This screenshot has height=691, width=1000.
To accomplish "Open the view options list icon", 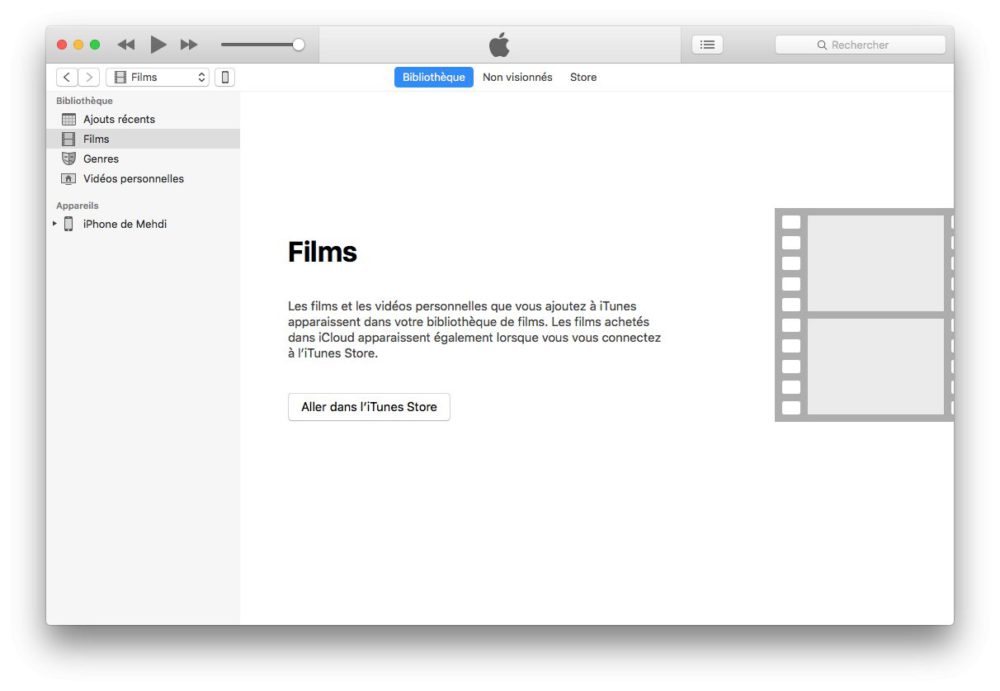I will click(x=707, y=44).
